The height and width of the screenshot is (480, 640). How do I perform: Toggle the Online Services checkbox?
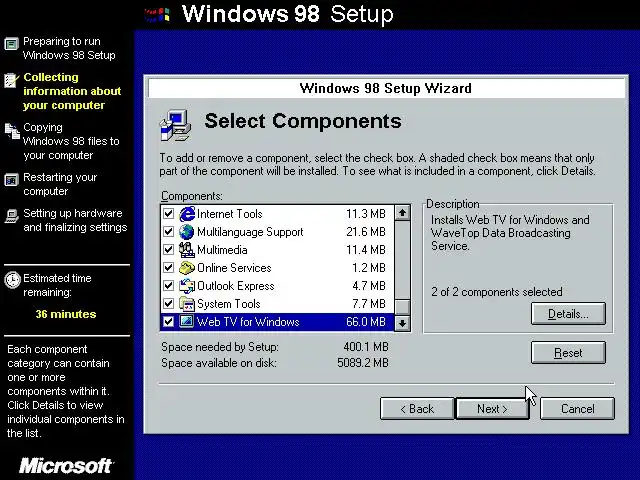[168, 268]
